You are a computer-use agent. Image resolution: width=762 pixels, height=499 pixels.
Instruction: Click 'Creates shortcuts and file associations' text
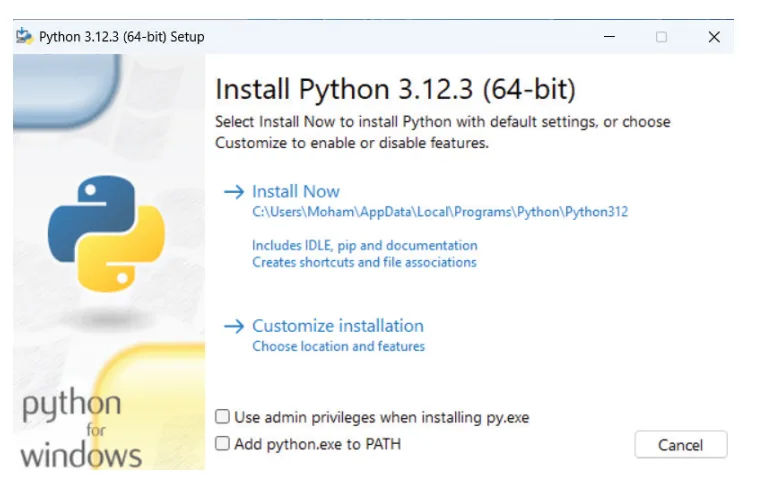click(364, 262)
